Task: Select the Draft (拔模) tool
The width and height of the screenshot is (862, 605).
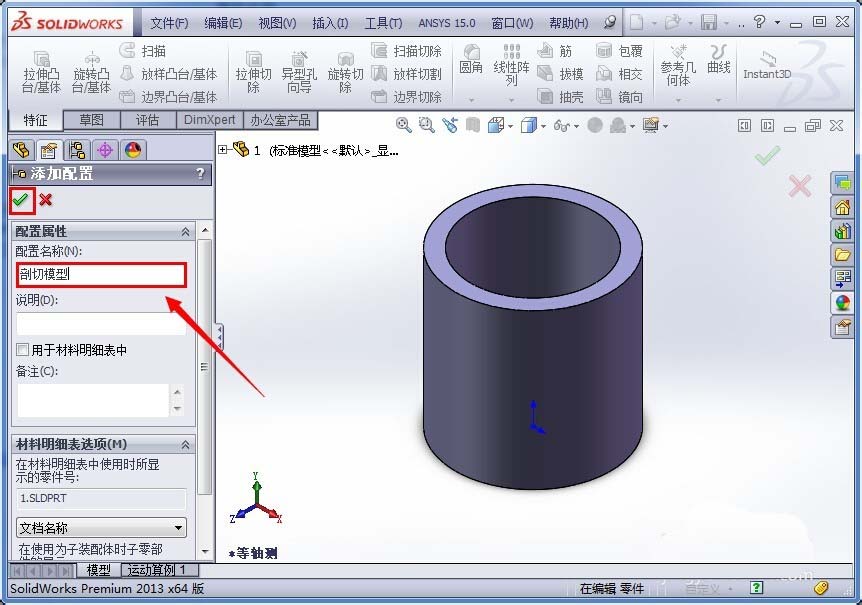Action: point(560,74)
